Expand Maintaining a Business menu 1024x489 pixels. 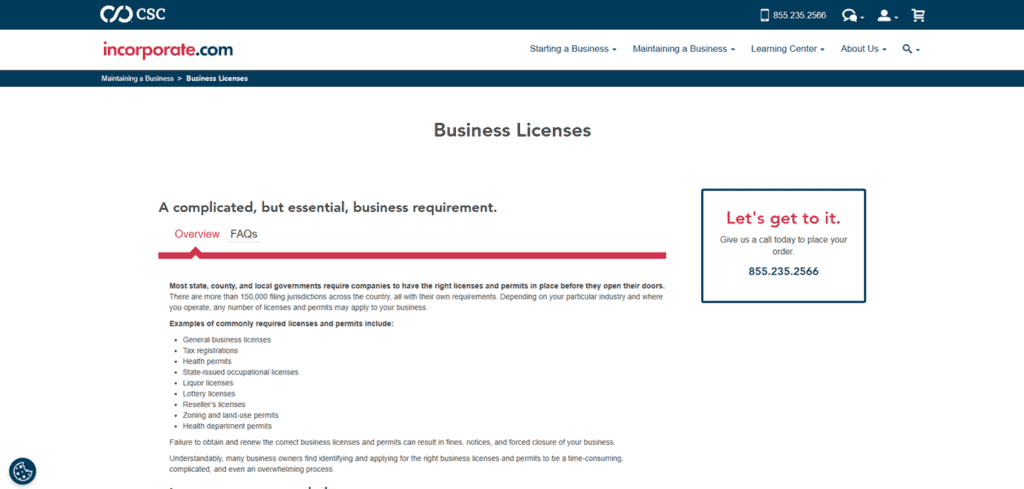[x=684, y=49]
